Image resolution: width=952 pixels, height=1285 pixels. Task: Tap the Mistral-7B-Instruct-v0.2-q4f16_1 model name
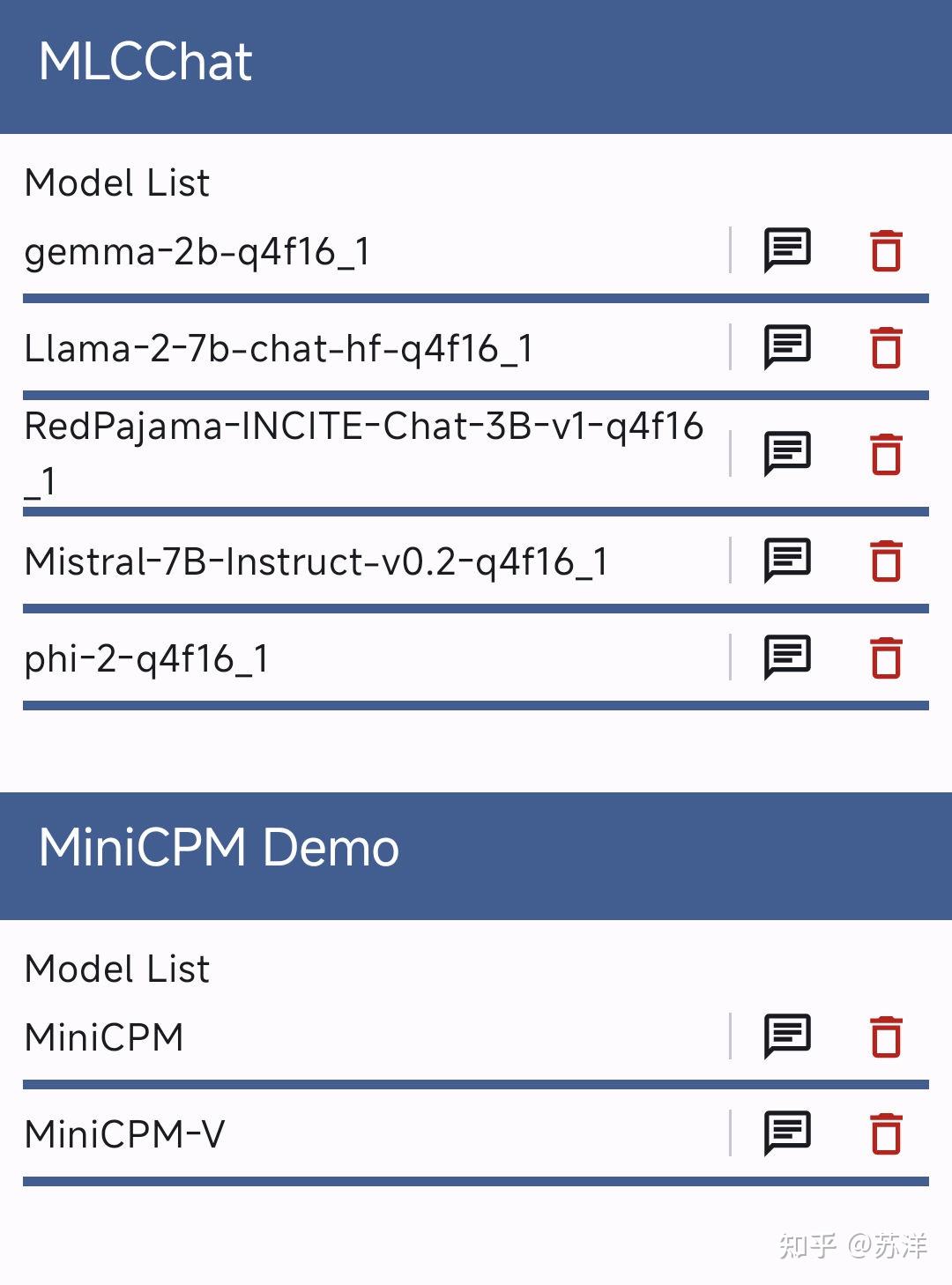click(x=316, y=561)
